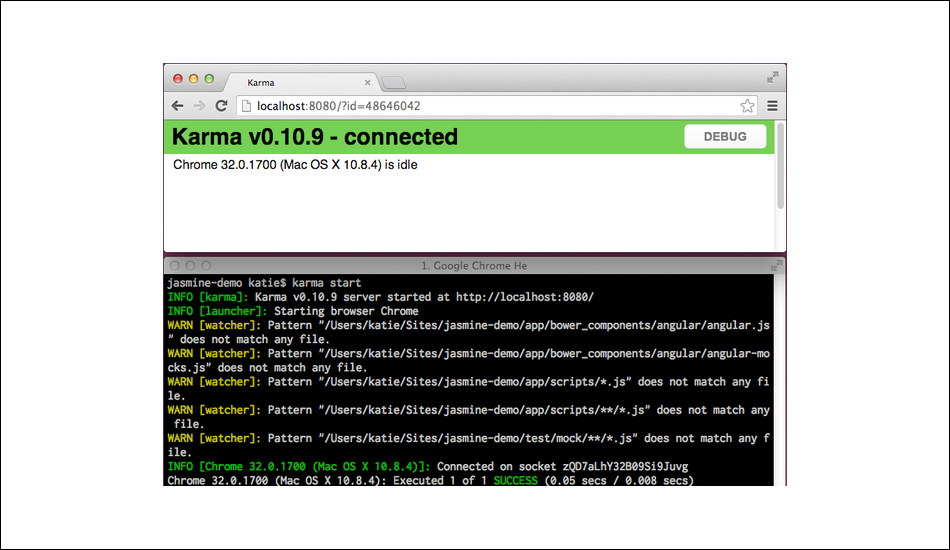Screen dimensions: 950x550
Task: Click the green SUCCESS word in terminal
Action: coord(516,480)
